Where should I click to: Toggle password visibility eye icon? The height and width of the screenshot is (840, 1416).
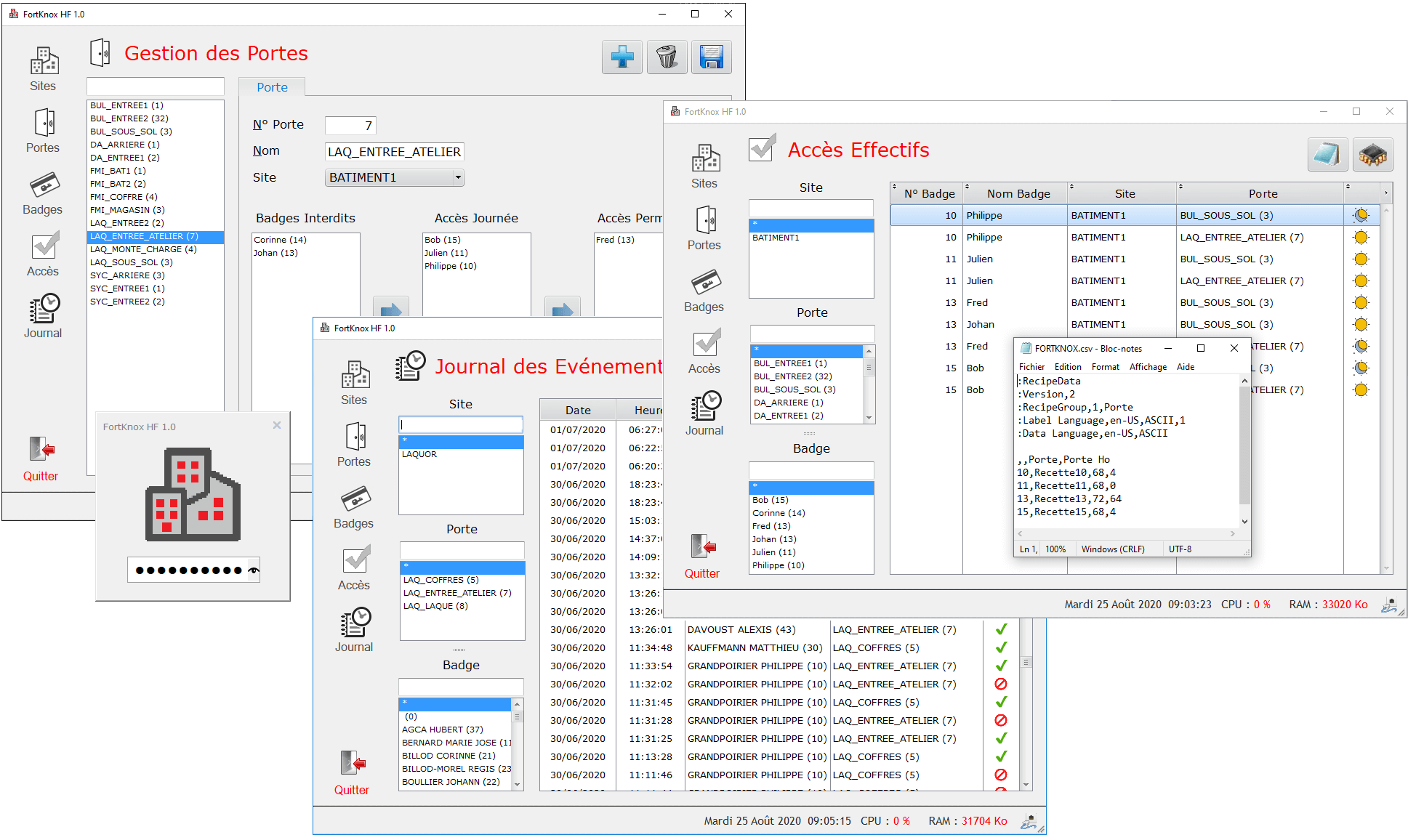(253, 570)
